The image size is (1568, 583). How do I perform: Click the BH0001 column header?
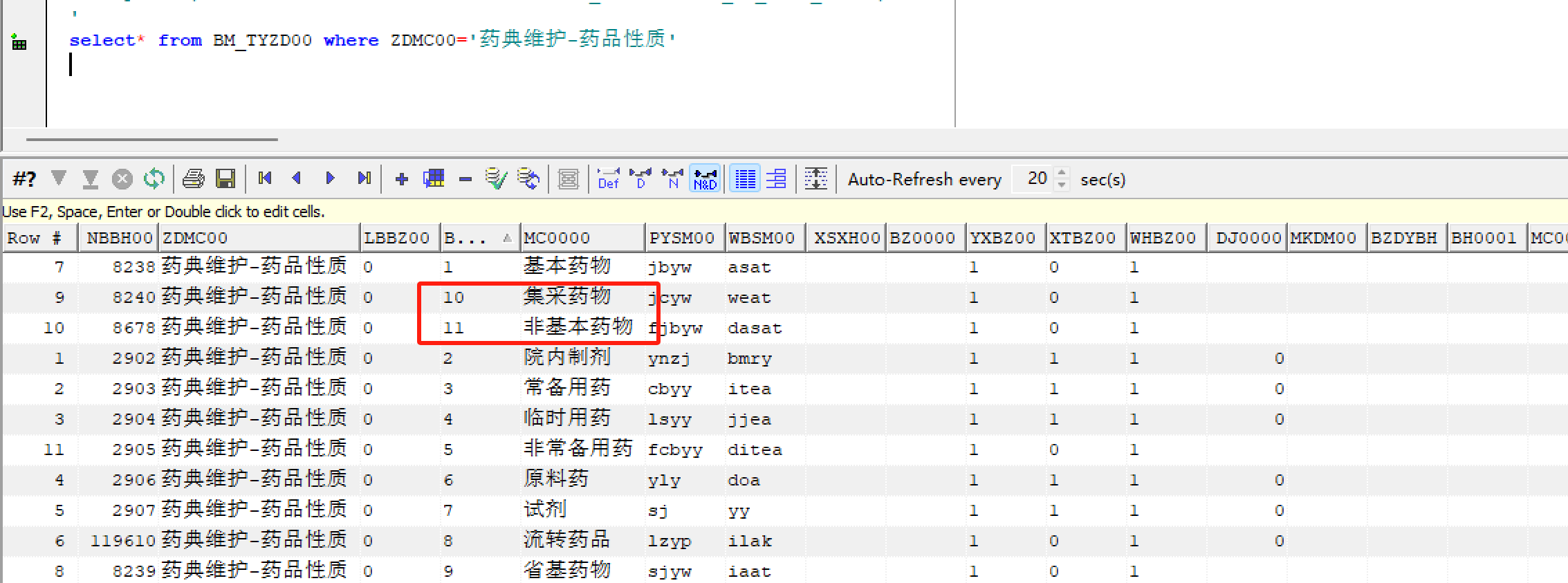[x=1488, y=238]
